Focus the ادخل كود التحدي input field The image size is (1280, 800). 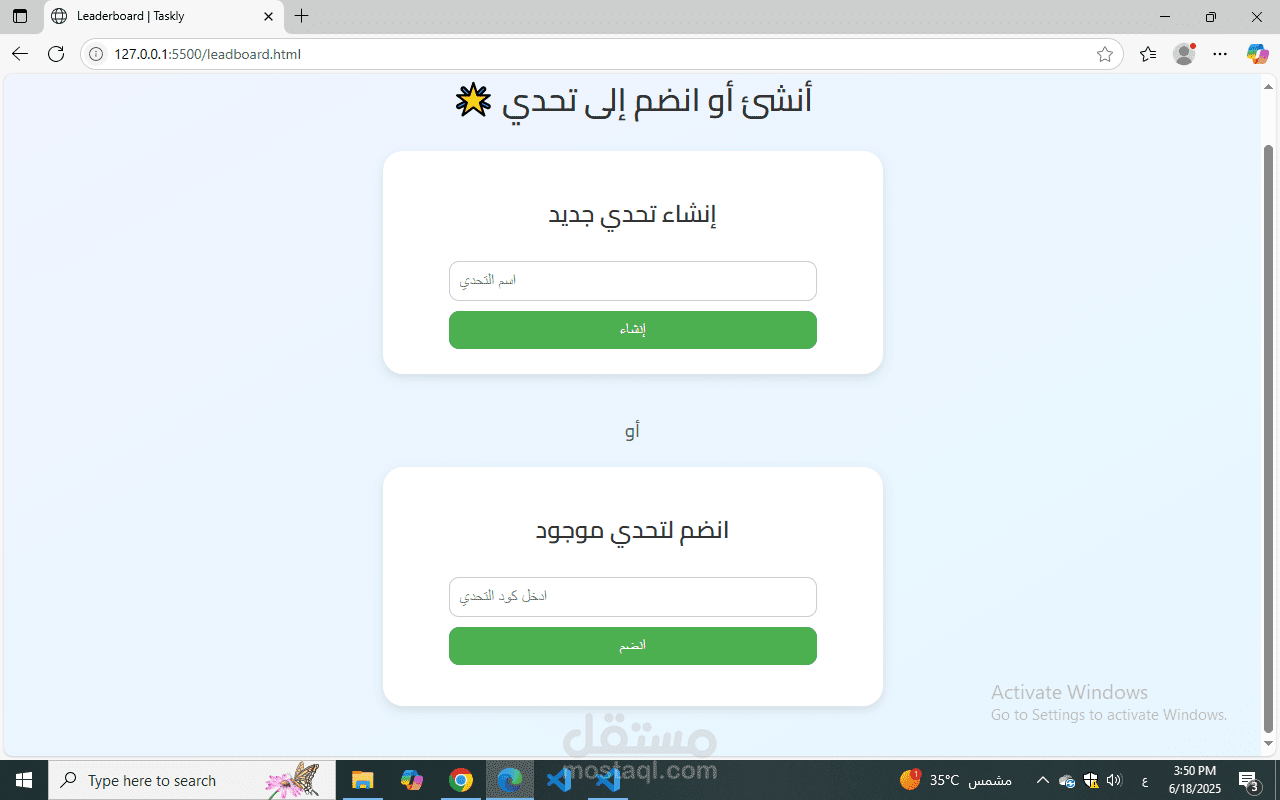[x=633, y=597]
